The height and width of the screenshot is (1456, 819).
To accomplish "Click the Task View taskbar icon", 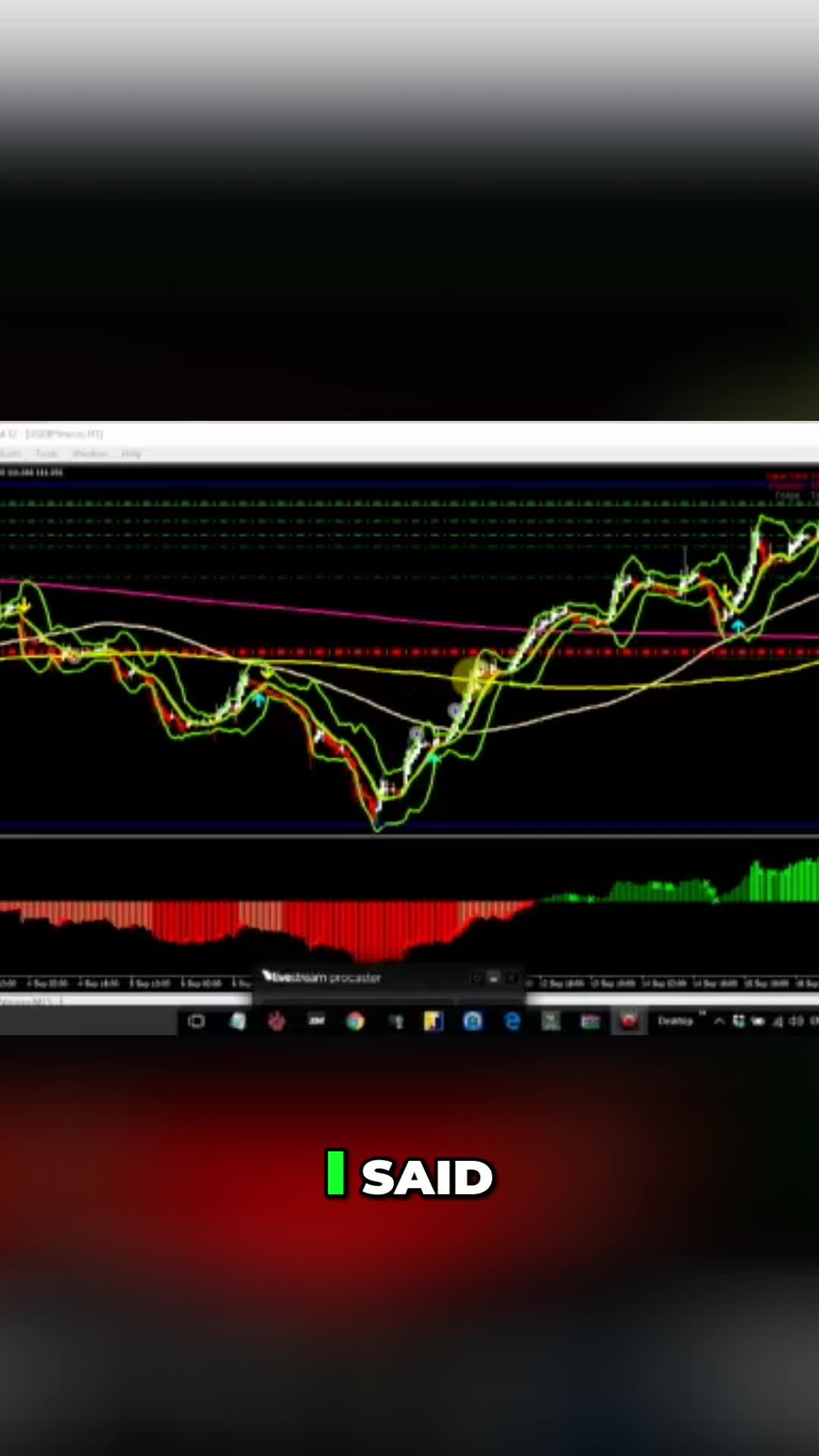I will pos(196,1021).
